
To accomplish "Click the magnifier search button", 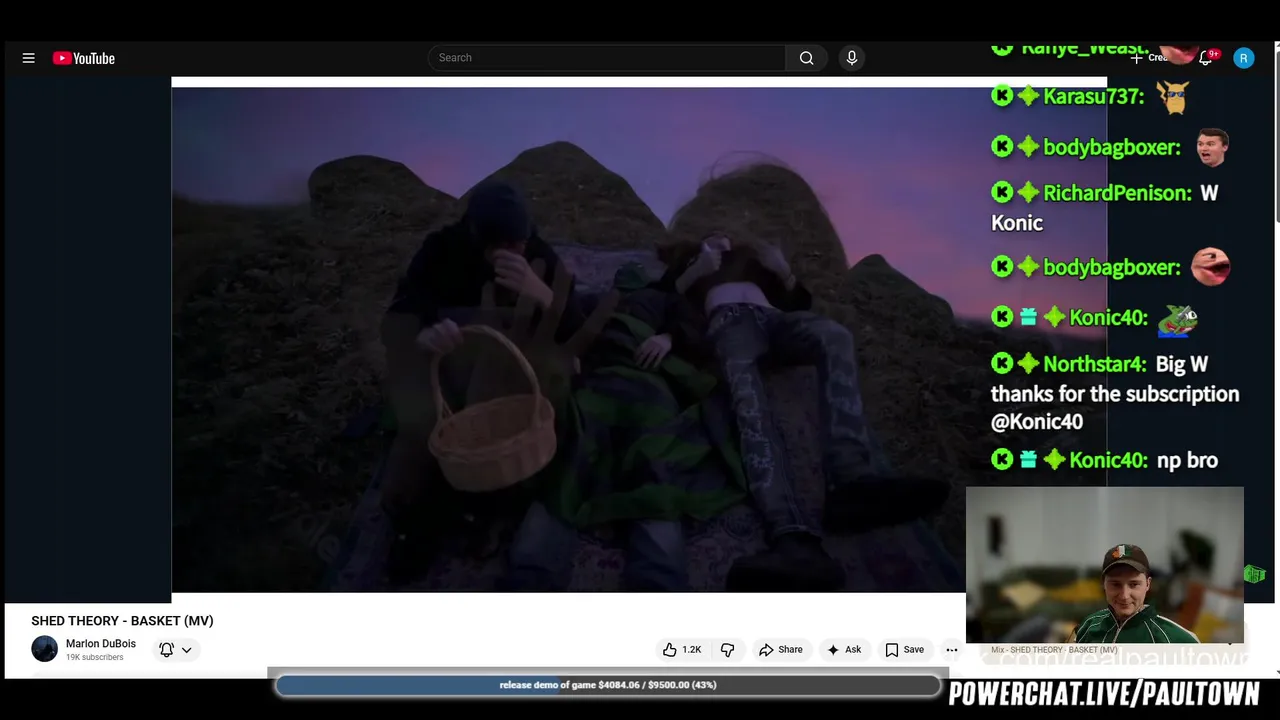I will 806,58.
